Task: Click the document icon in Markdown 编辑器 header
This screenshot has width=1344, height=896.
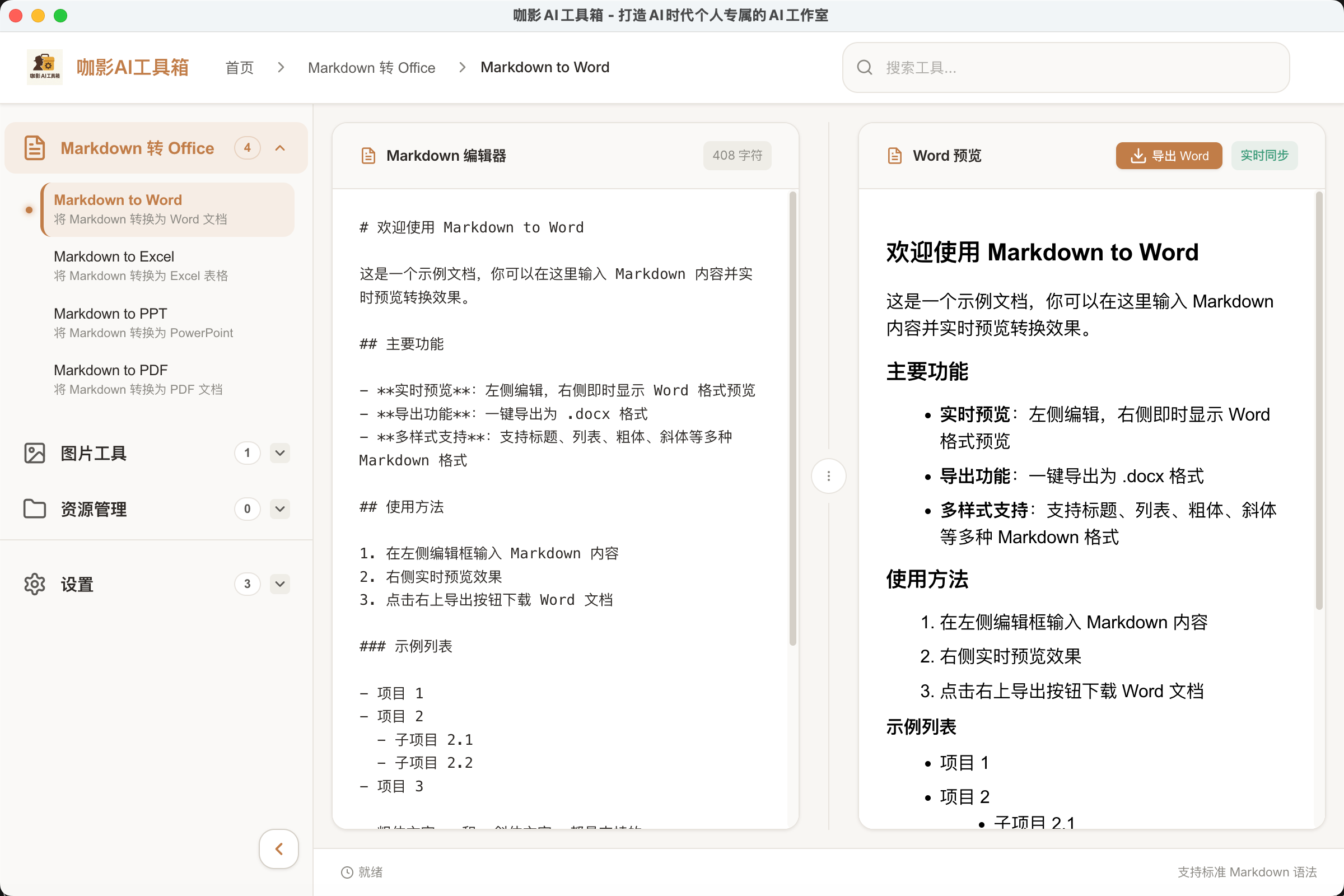Action: click(x=368, y=156)
